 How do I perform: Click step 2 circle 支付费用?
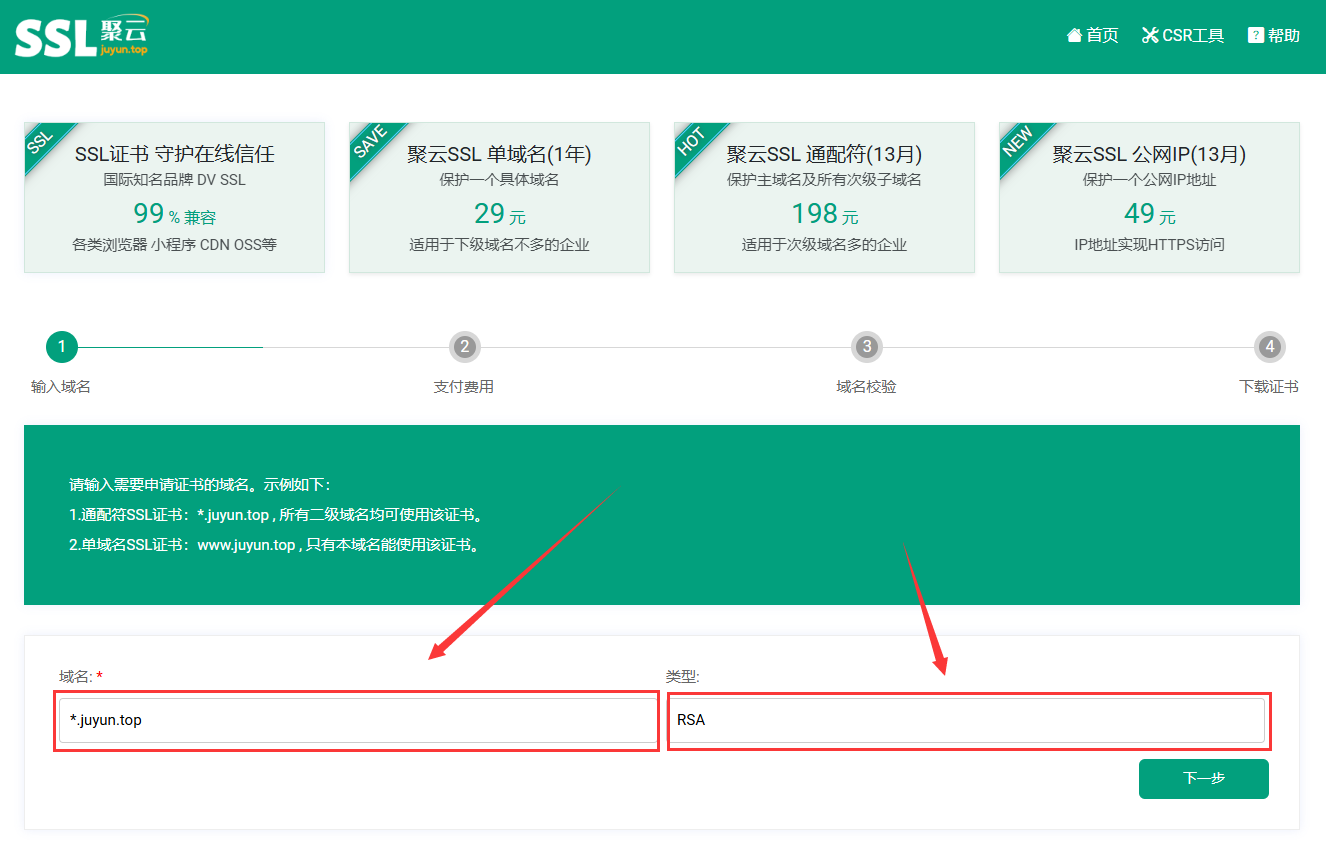pos(464,347)
